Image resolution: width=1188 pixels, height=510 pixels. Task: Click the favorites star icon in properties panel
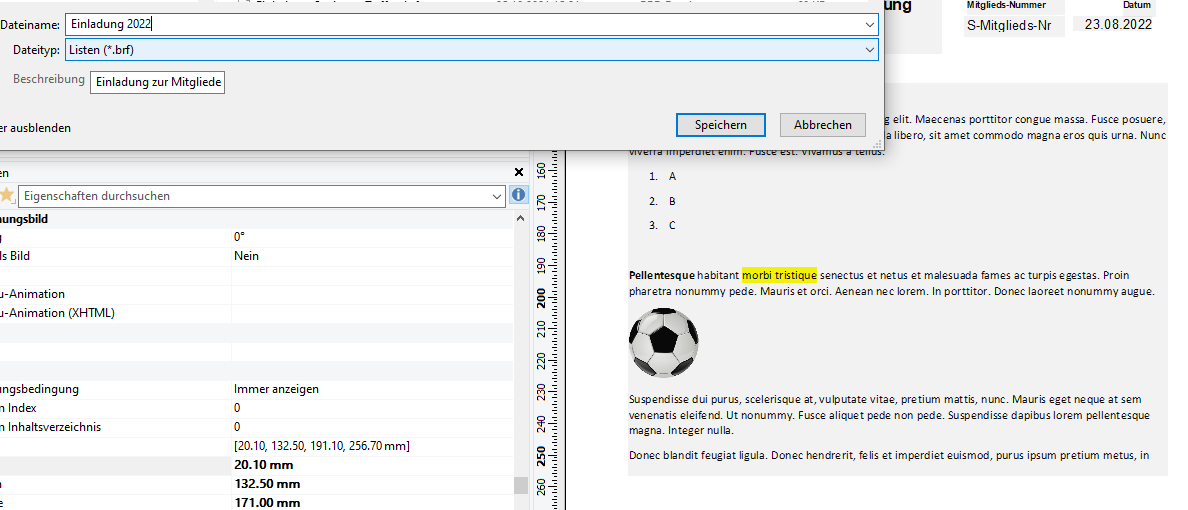[x=7, y=196]
